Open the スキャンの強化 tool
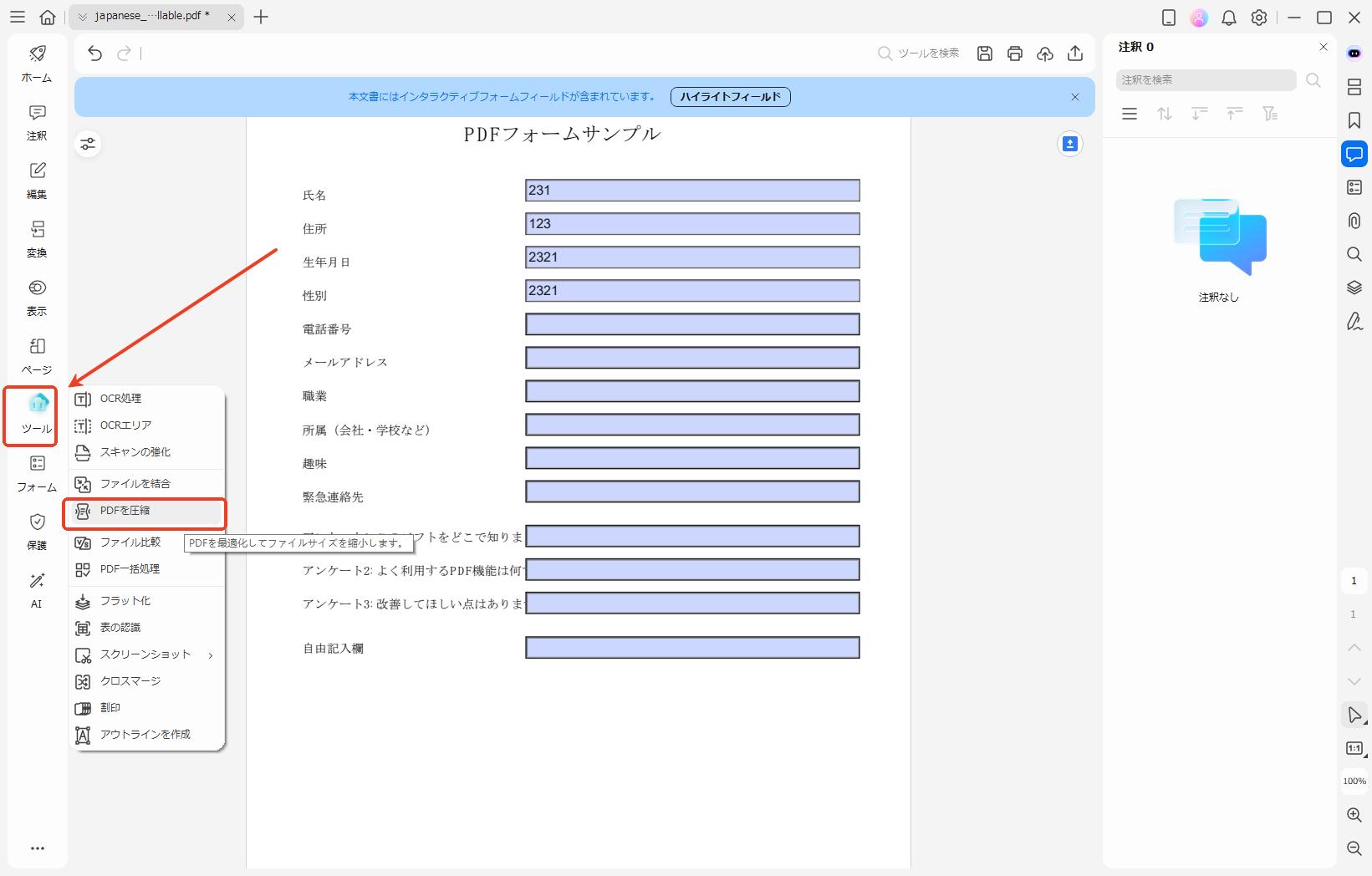 click(135, 452)
